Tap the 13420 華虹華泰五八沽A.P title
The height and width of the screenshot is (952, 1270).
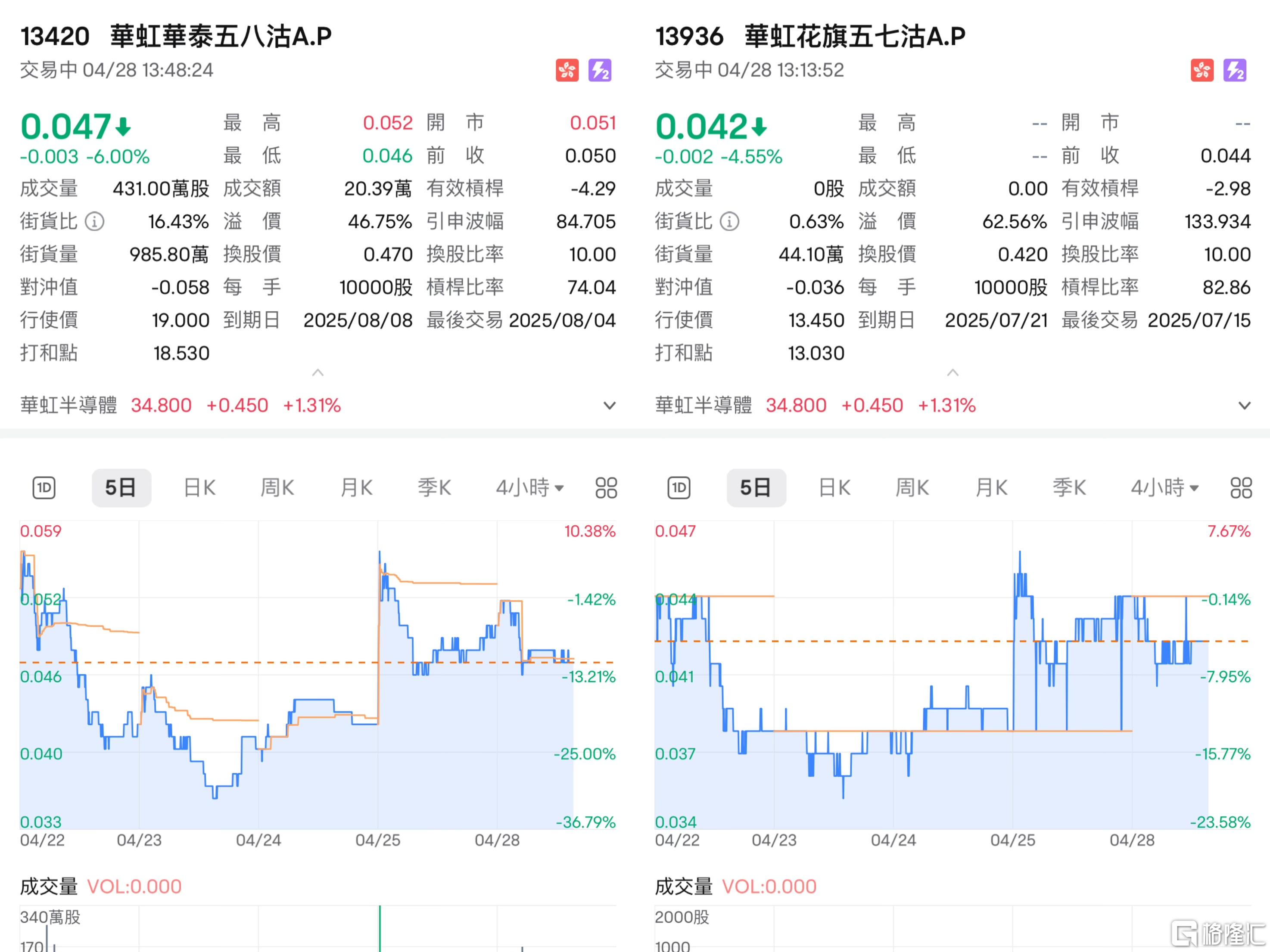176,36
